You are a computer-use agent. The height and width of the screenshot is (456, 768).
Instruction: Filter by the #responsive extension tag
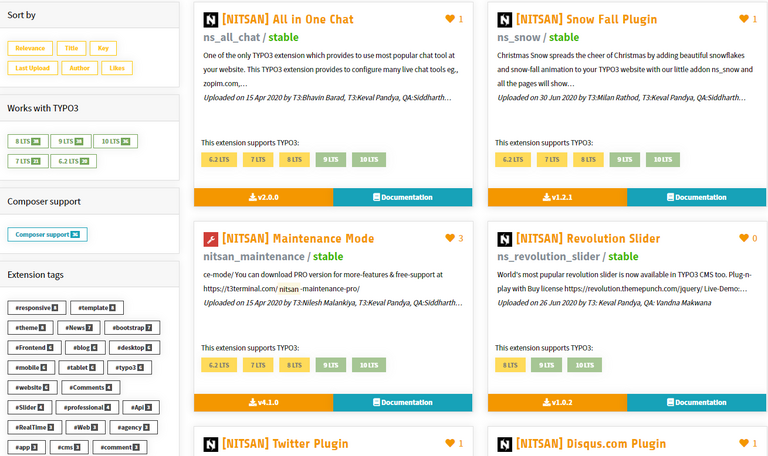(x=34, y=307)
